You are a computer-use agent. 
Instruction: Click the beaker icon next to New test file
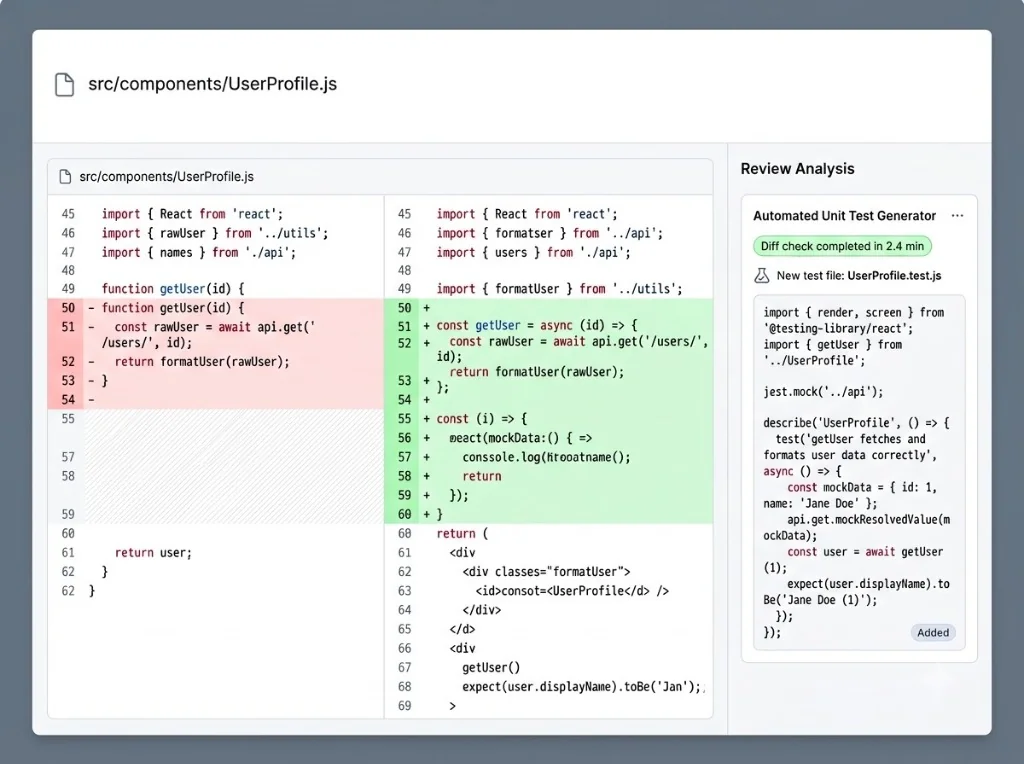[761, 276]
